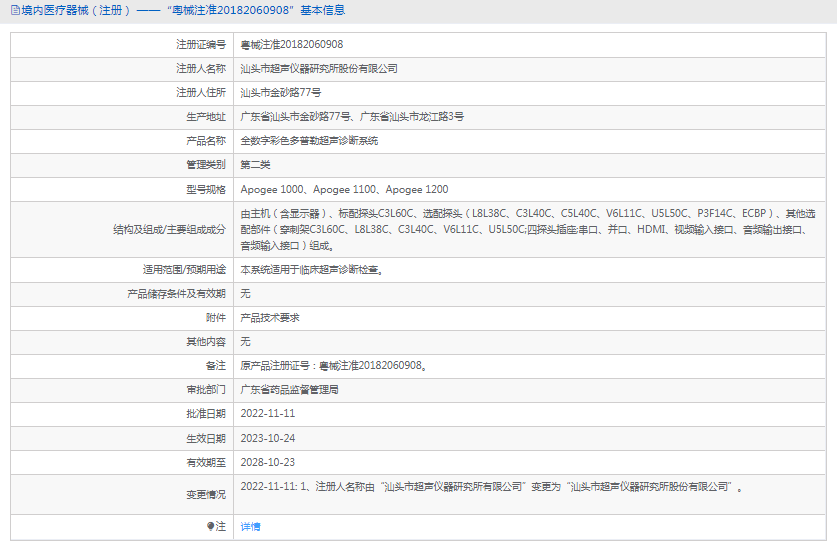The image size is (837, 549).
Task: Click attachment value 产品技术要求
Action: (270, 318)
